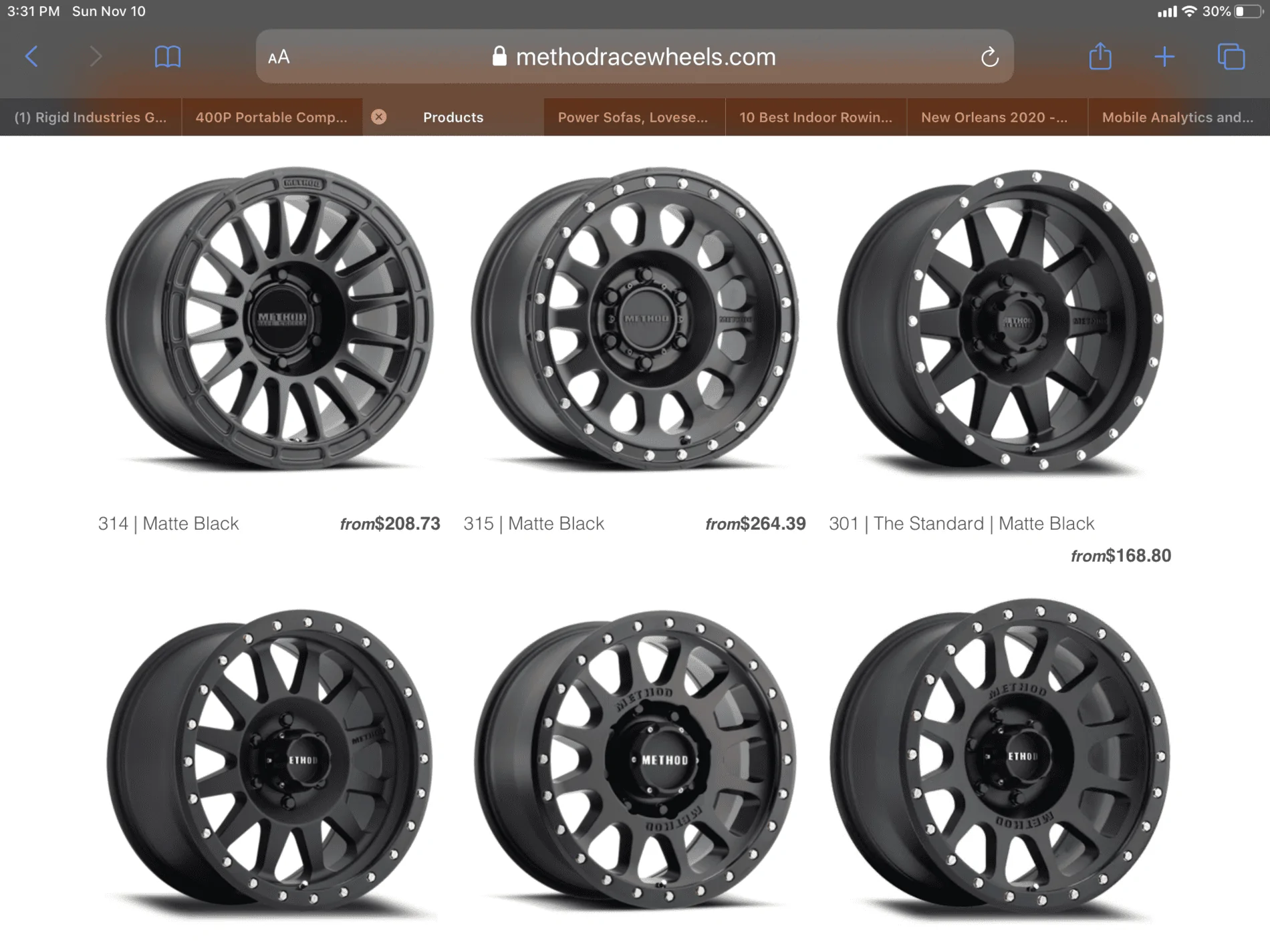This screenshot has height=952, width=1270.
Task: Switch to the 10 Best Indoor Rowing tab
Action: pyautogui.click(x=815, y=117)
